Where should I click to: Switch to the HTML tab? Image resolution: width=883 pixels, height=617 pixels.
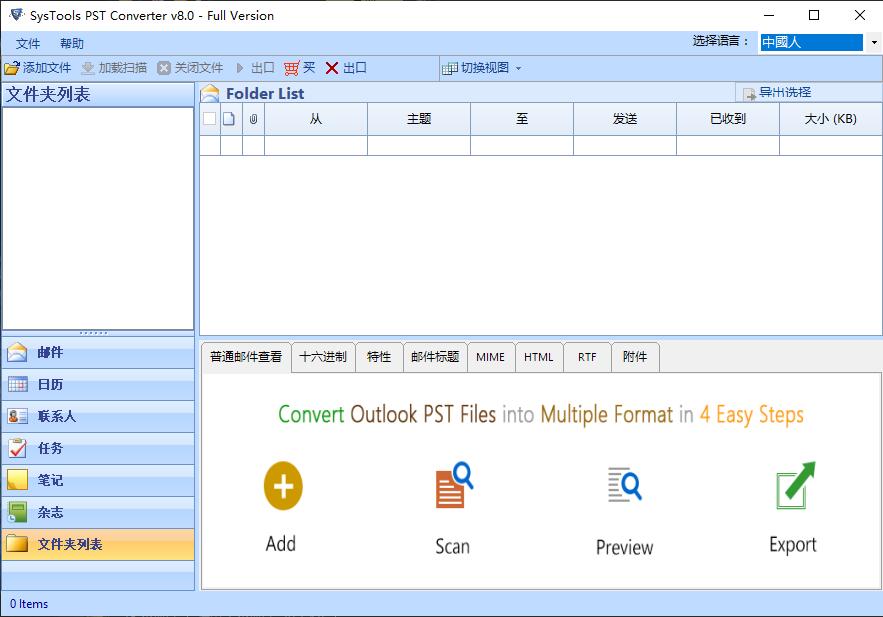539,357
